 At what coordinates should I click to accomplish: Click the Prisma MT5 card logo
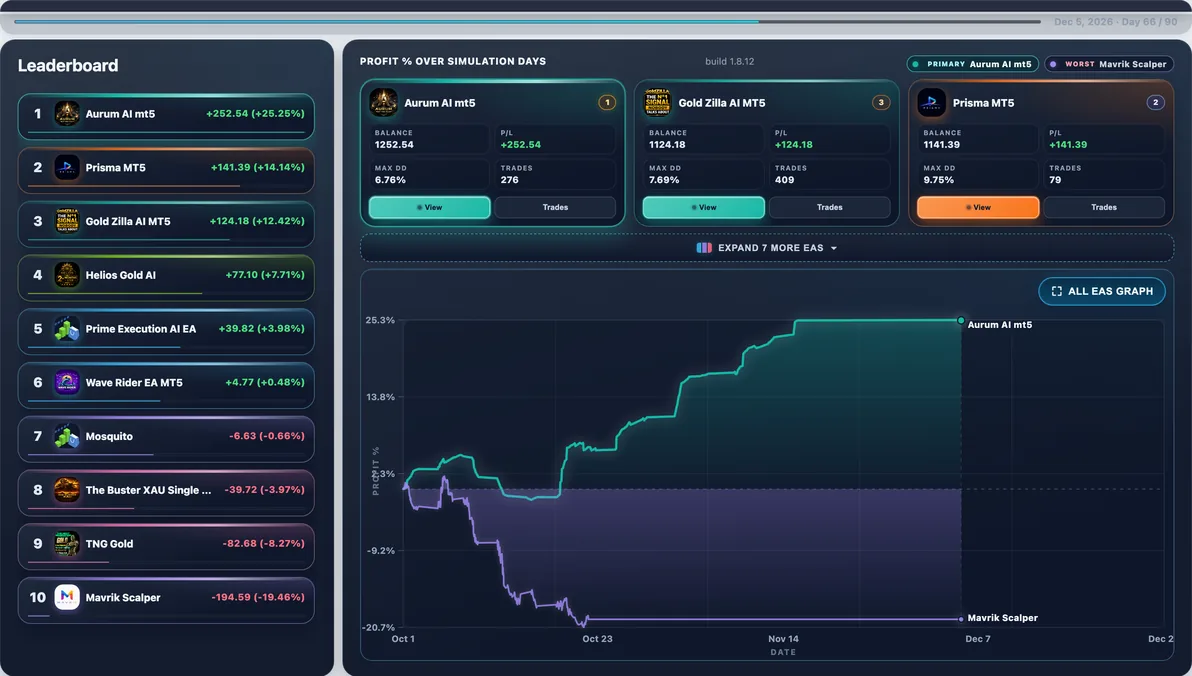(x=931, y=103)
